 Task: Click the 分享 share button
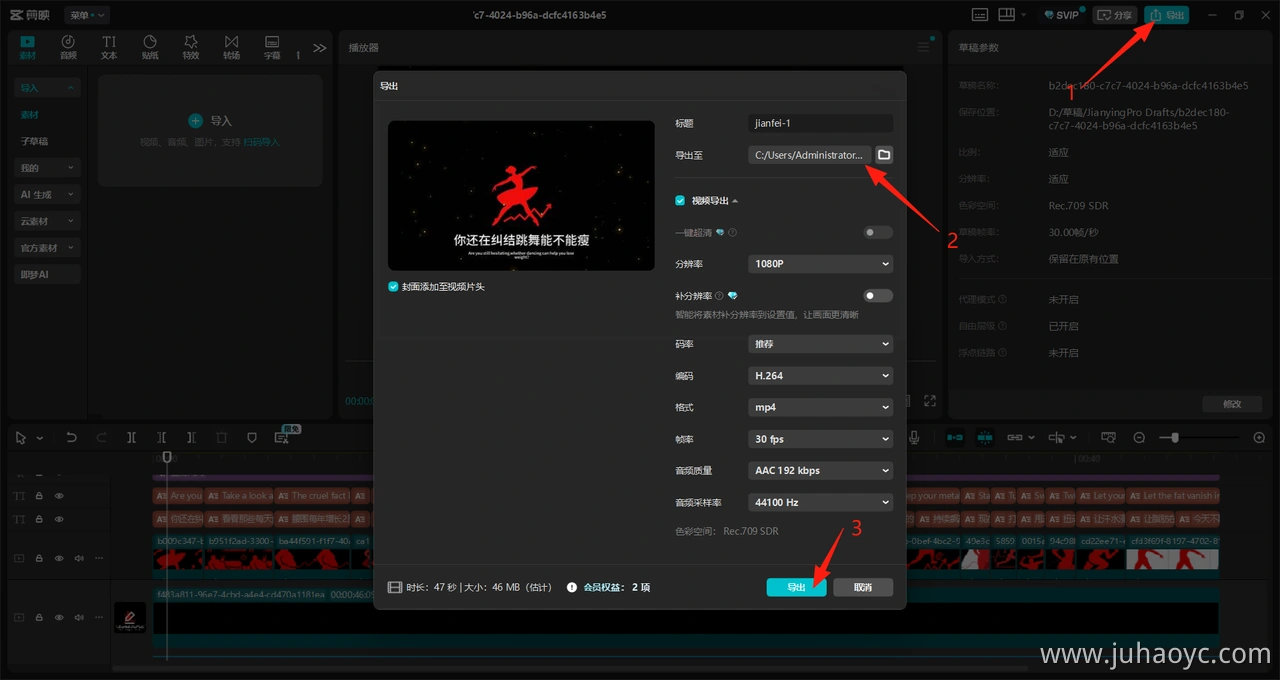point(1115,15)
